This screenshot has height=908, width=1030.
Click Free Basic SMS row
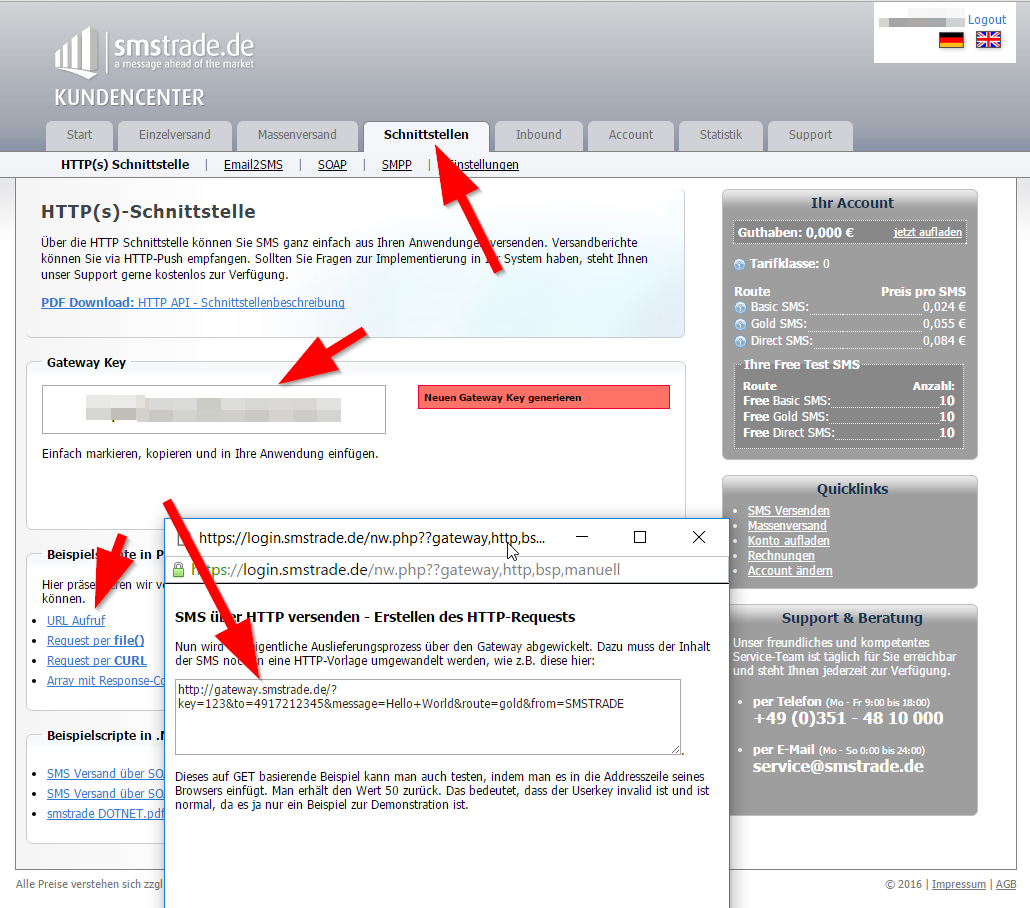pos(849,401)
